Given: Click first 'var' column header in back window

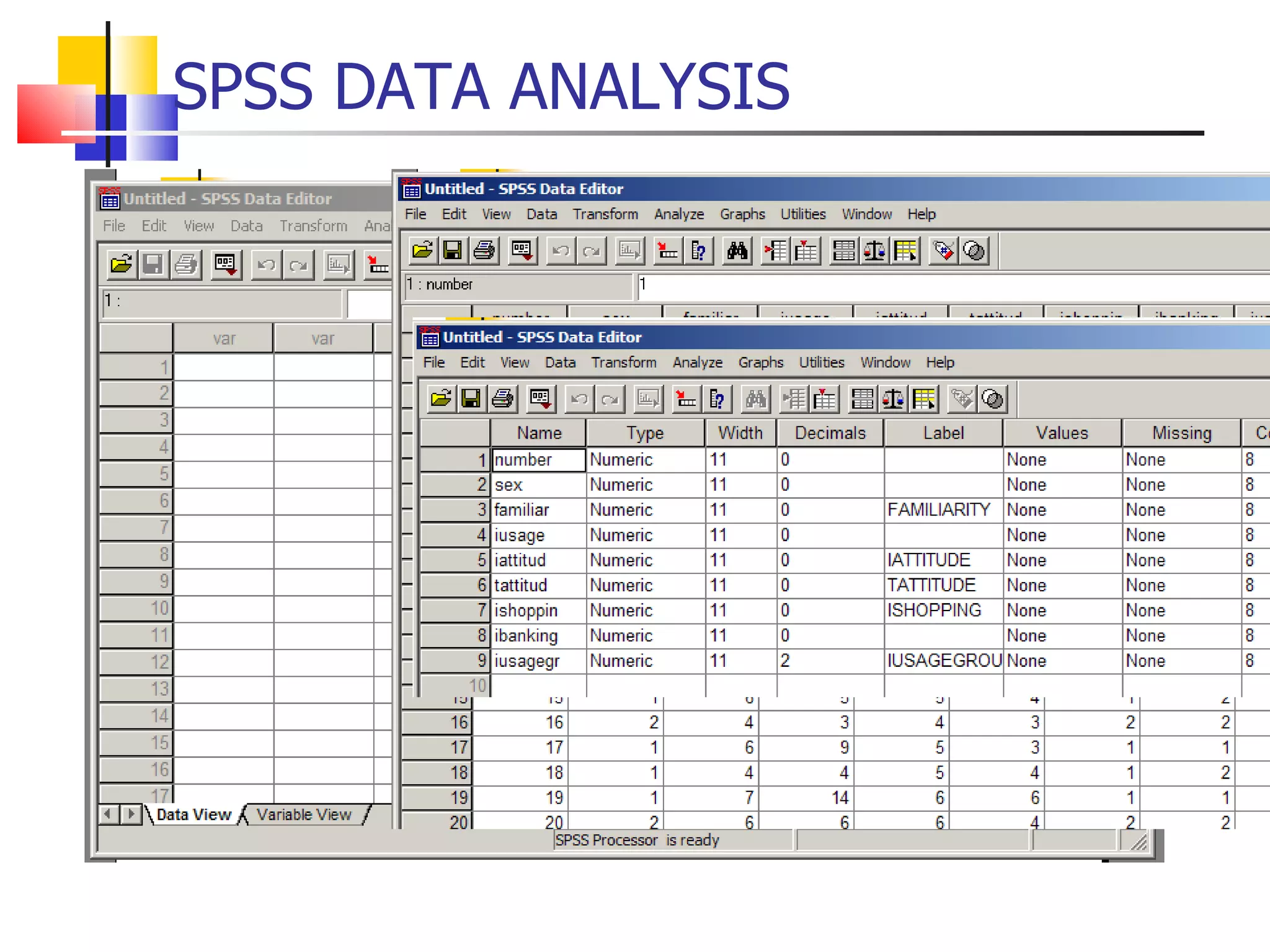Looking at the screenshot, I should pos(223,338).
